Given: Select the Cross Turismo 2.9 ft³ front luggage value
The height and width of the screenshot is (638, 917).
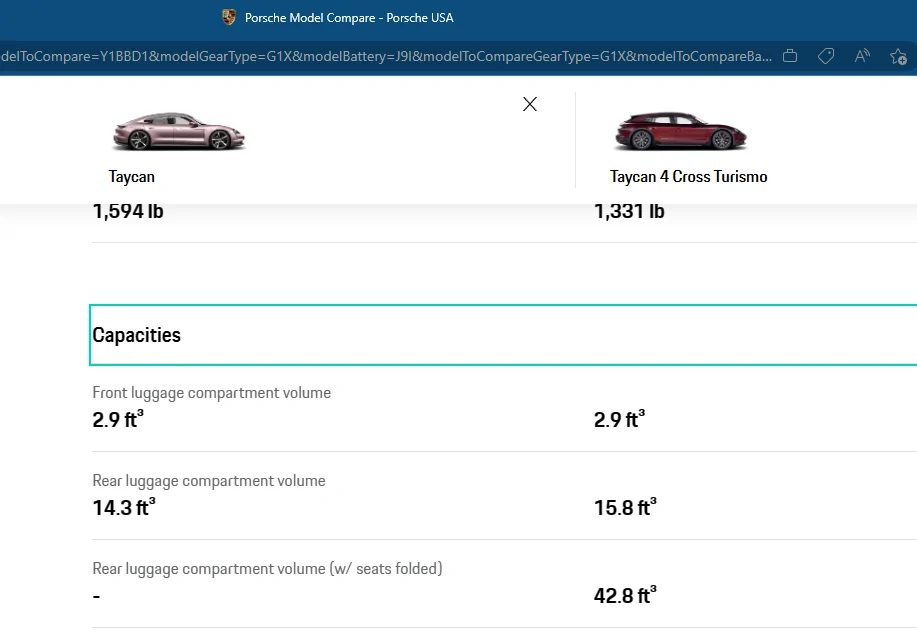Looking at the screenshot, I should click(x=619, y=419).
